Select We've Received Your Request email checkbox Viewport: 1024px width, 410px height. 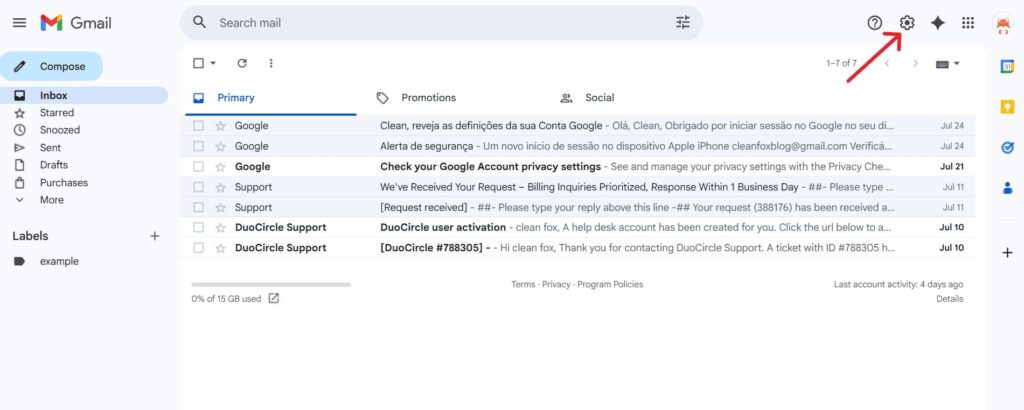pyautogui.click(x=199, y=187)
